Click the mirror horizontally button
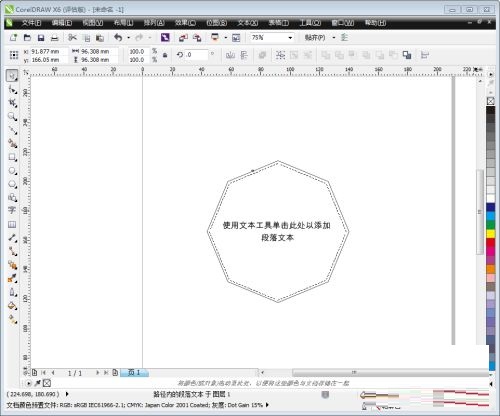Viewport: 500px width, 416px height. coord(230,55)
